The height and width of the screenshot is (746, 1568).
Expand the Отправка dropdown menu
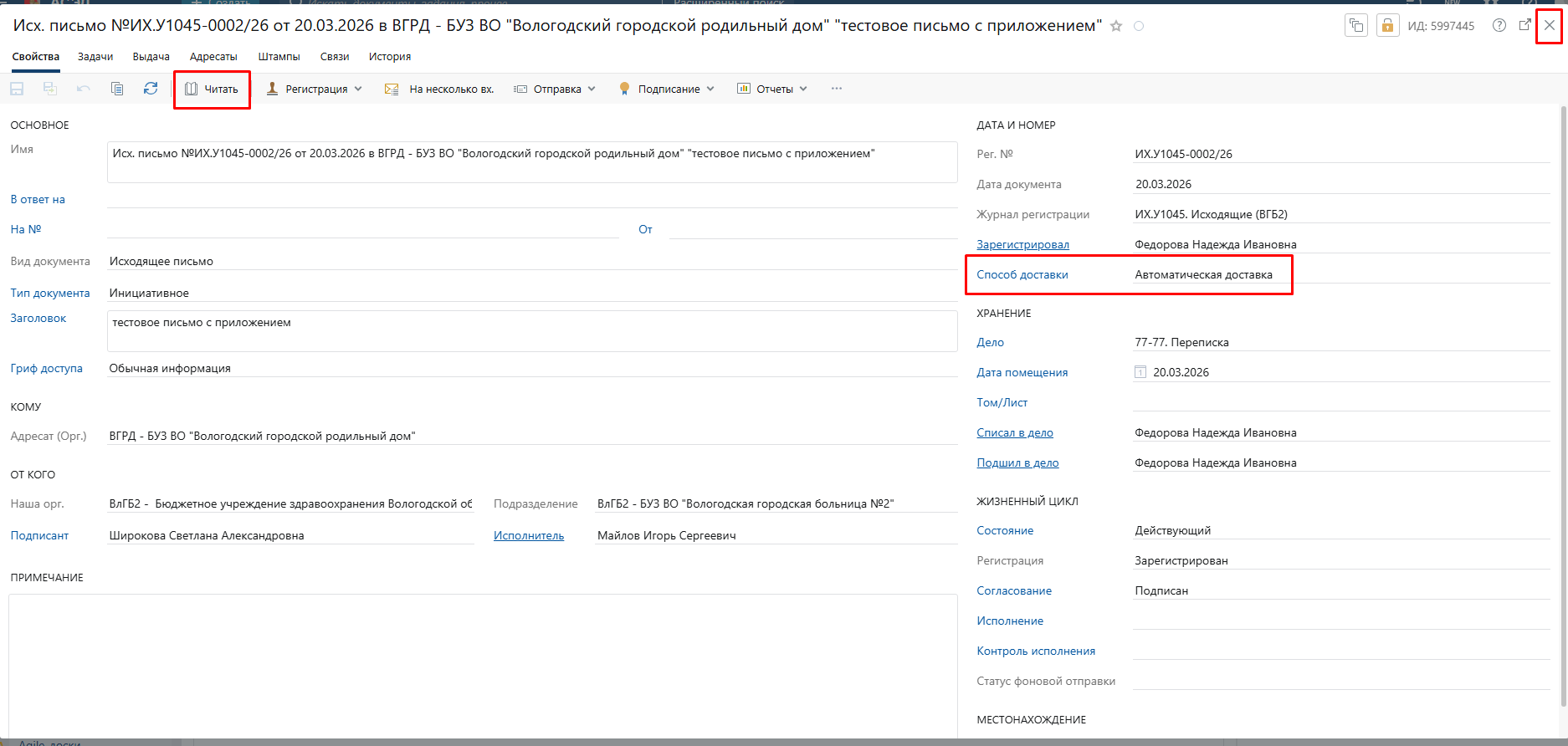tap(555, 89)
